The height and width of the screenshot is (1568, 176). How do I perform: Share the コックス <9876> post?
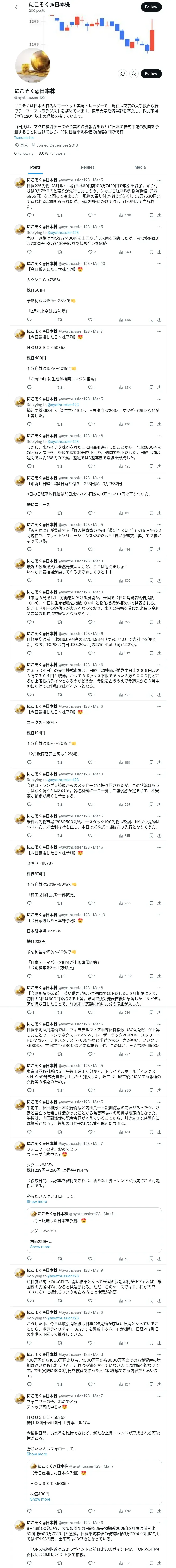[159, 762]
